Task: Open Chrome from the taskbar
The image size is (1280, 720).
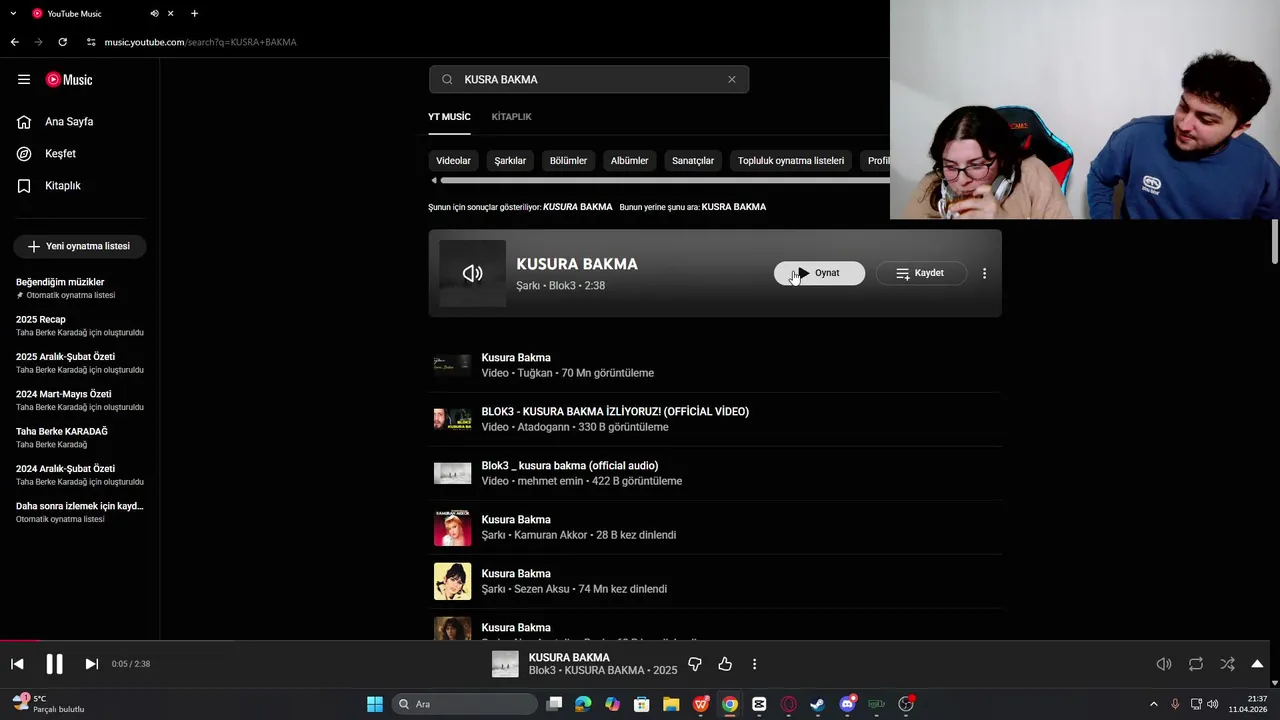Action: tap(730, 704)
